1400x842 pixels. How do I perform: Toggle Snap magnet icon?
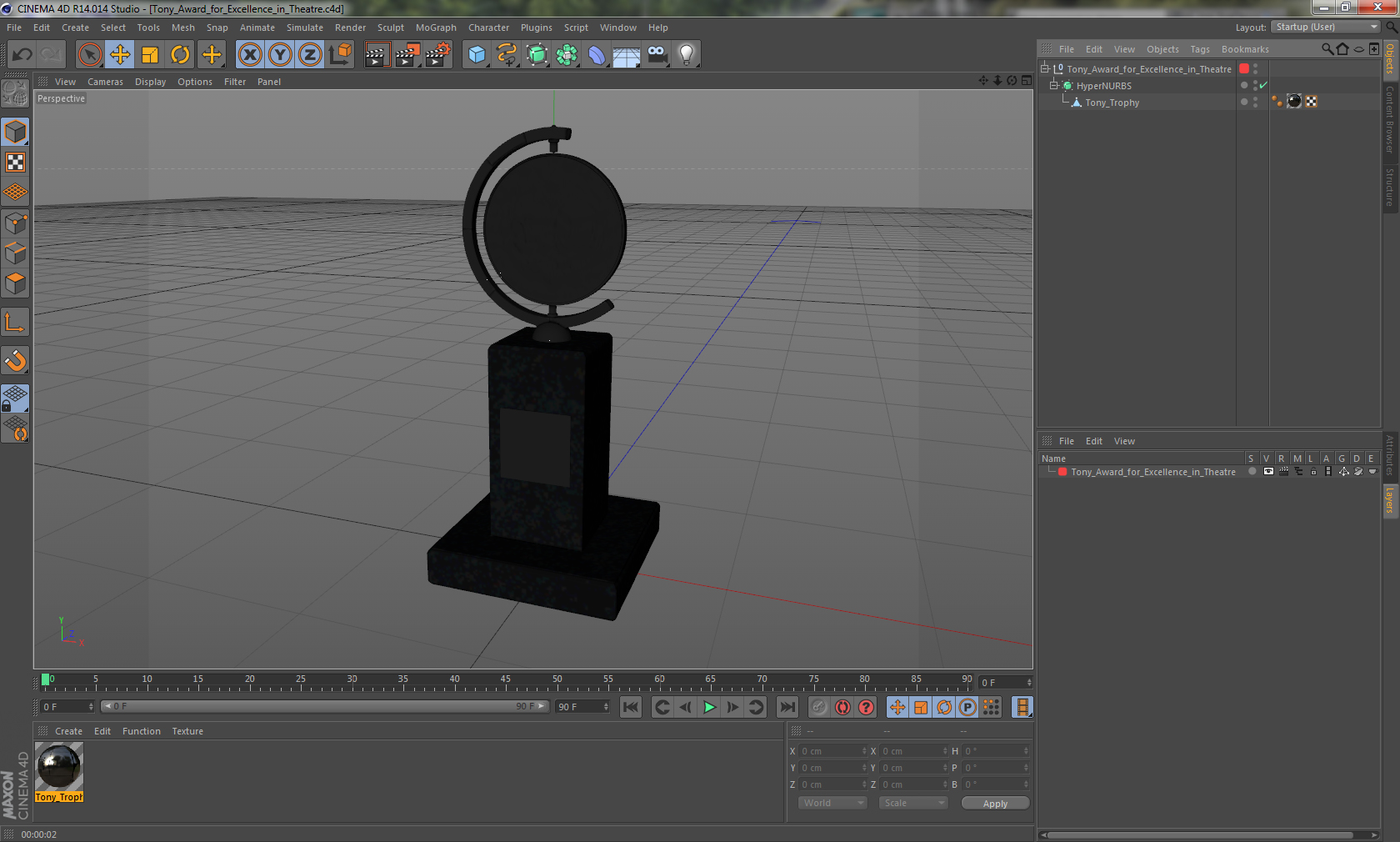(x=16, y=360)
